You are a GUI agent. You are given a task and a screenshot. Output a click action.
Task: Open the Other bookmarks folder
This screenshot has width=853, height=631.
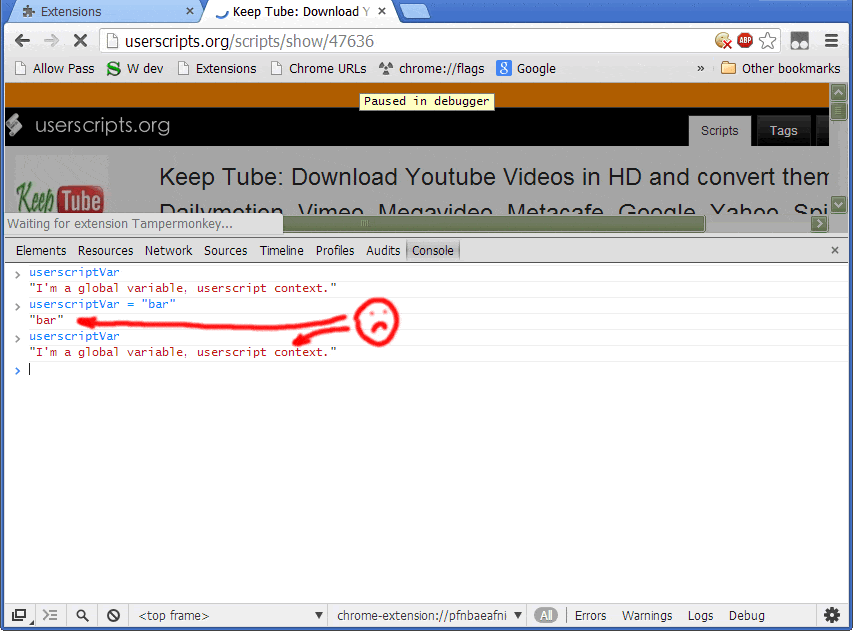tap(781, 69)
